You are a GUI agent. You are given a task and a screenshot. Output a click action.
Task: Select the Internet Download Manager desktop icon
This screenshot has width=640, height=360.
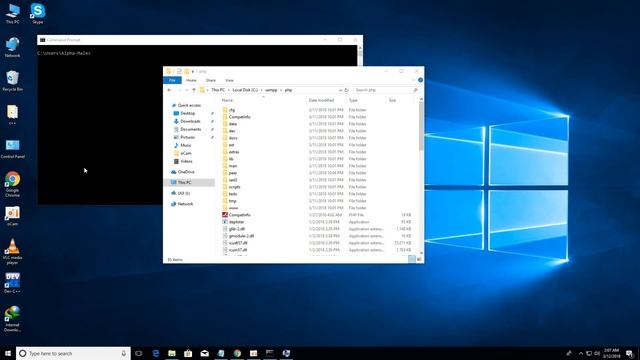click(x=12, y=319)
